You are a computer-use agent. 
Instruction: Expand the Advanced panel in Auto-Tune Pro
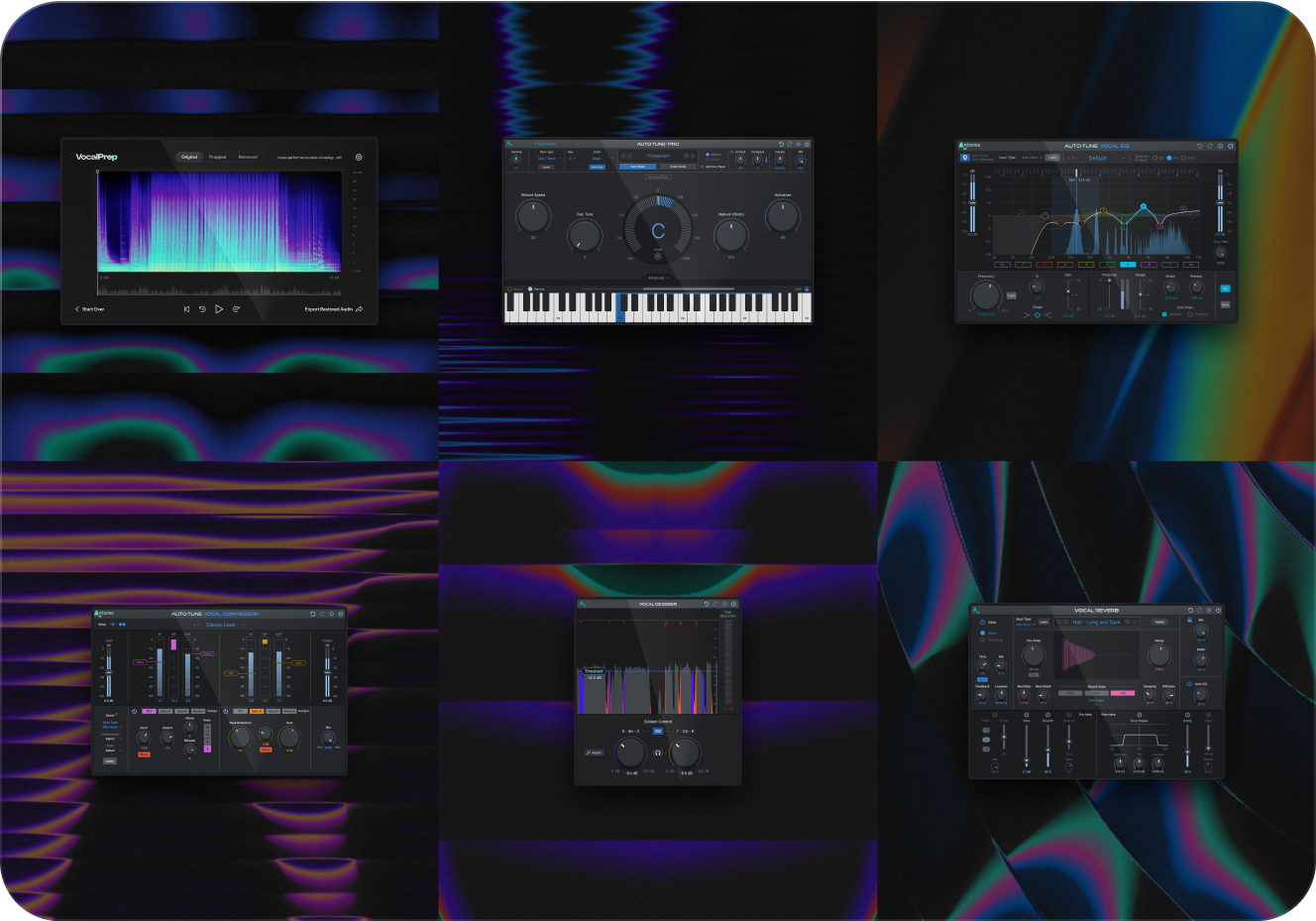click(x=656, y=278)
